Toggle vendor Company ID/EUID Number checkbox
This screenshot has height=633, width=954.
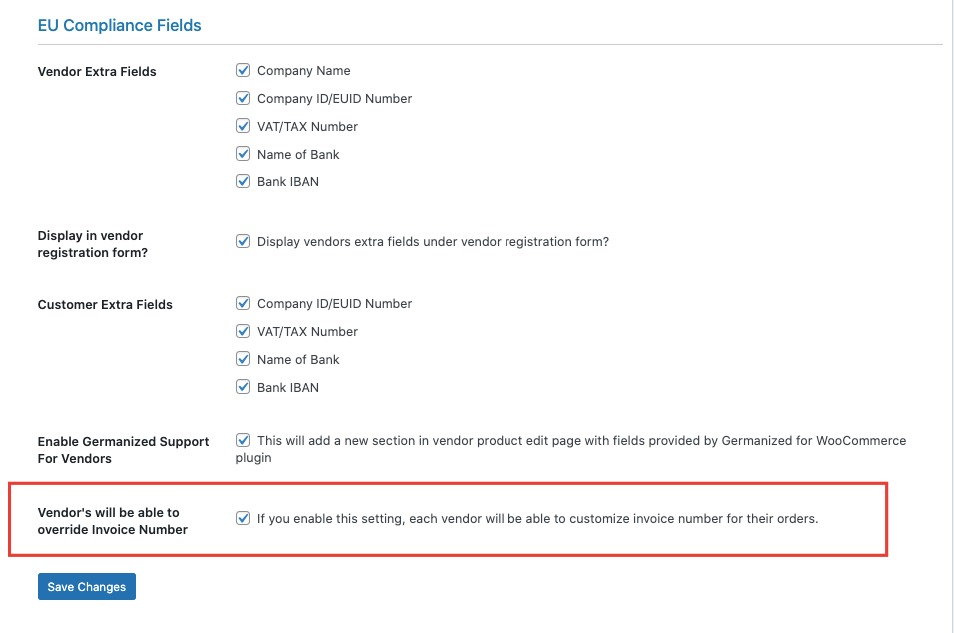coord(243,98)
